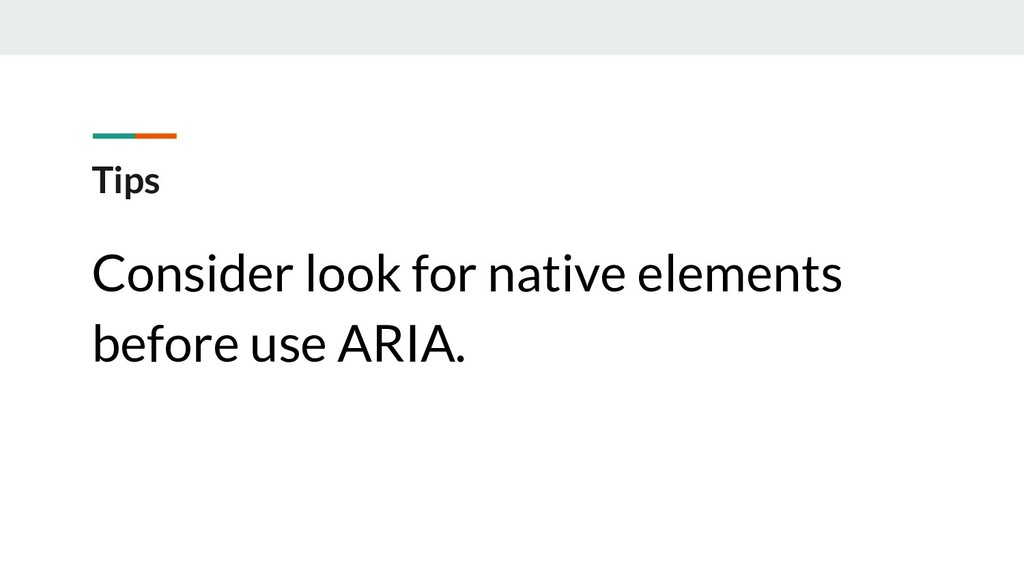
Task: Select the orange accent line segment
Action: click(156, 136)
